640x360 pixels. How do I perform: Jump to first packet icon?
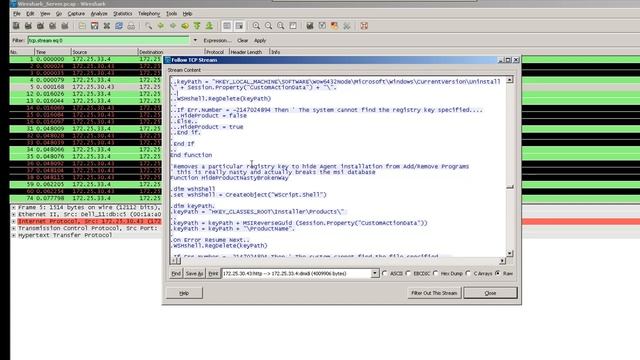point(197,26)
